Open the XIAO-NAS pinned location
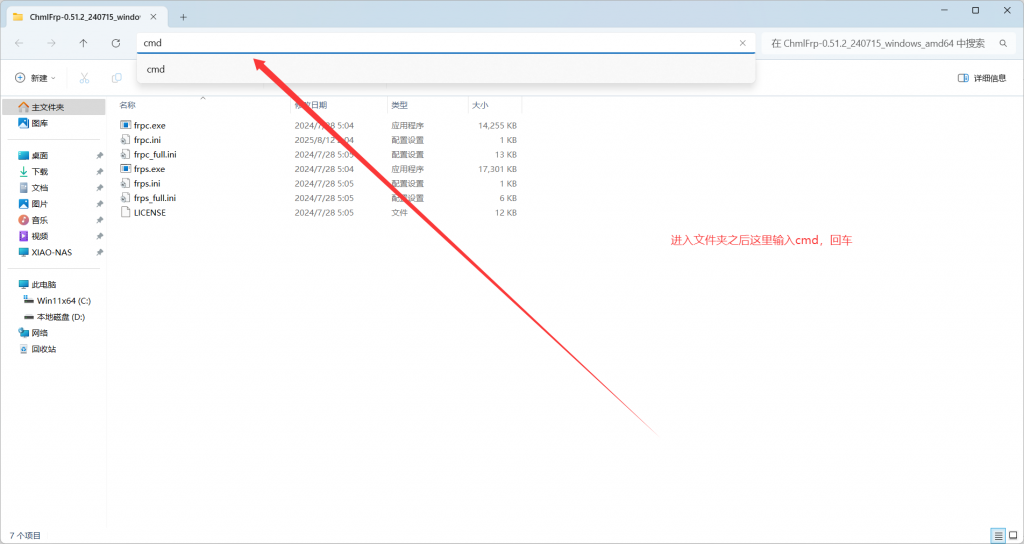The height and width of the screenshot is (544, 1024). click(51, 252)
